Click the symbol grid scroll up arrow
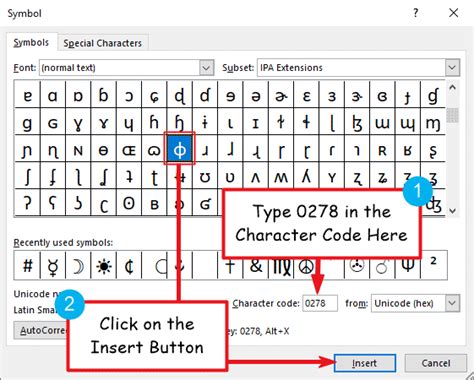This screenshot has height=380, width=474. click(452, 88)
